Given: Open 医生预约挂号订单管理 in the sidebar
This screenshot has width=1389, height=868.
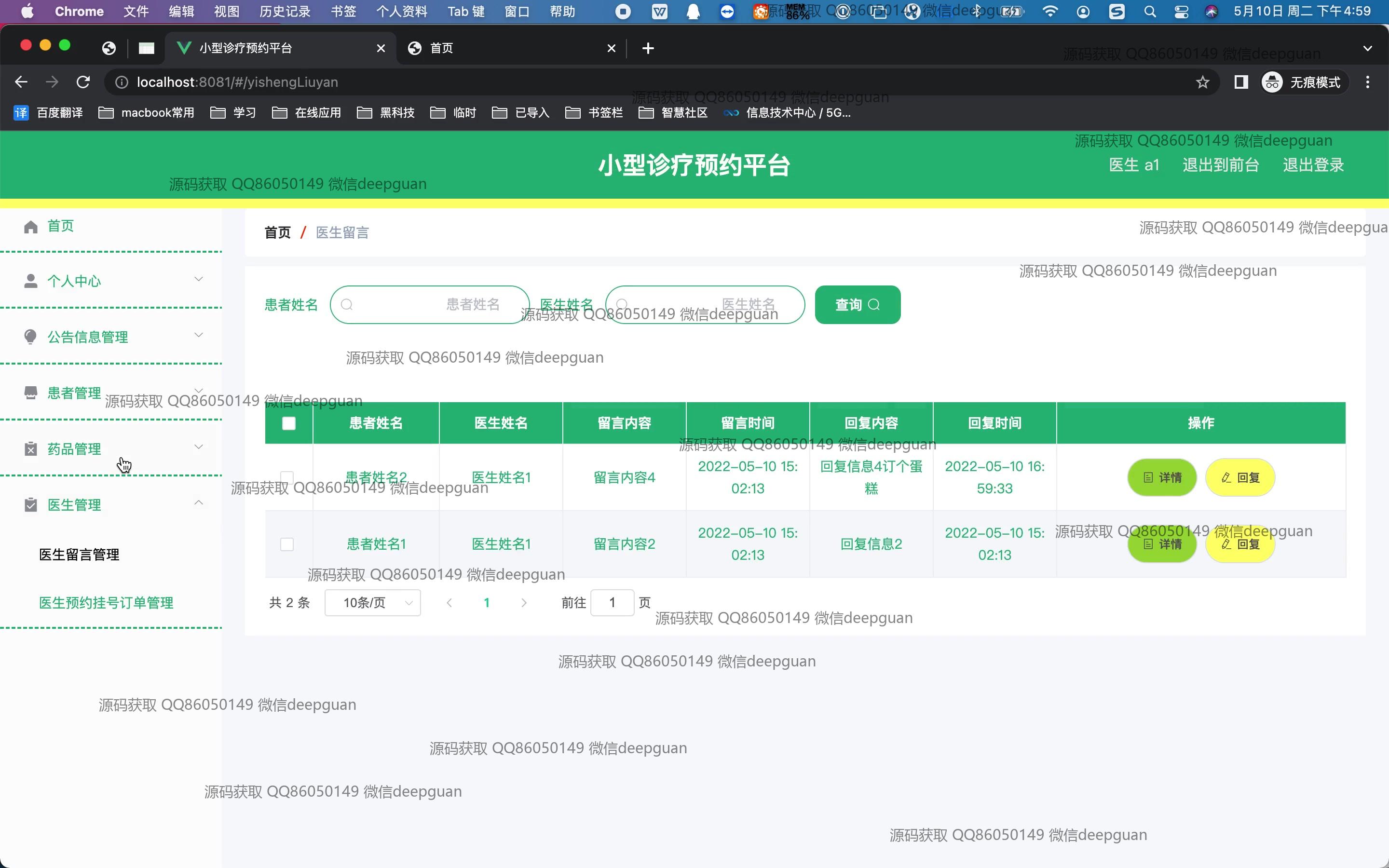Looking at the screenshot, I should coord(106,603).
